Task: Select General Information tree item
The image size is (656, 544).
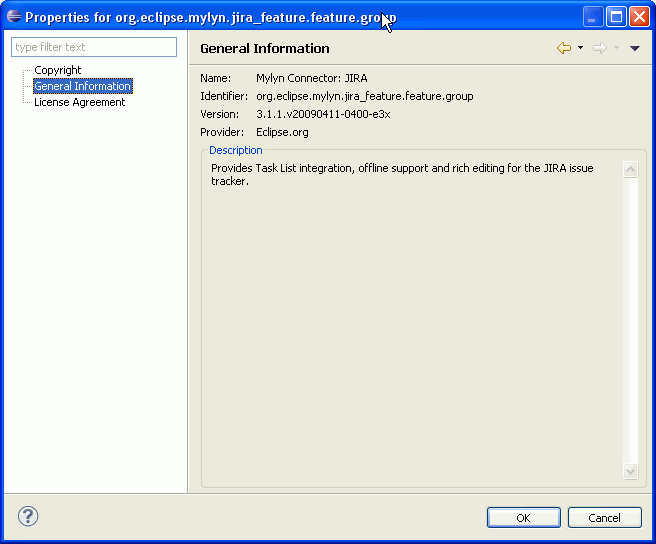Action: (83, 86)
